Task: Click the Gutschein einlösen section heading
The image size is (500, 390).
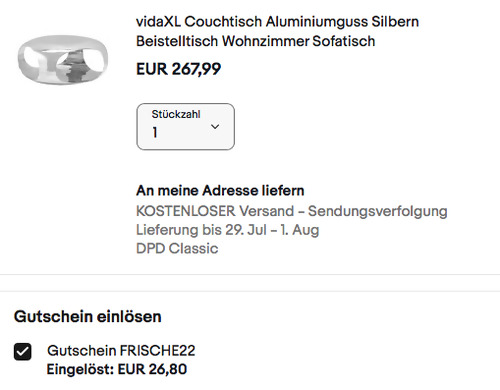Action: [88, 316]
